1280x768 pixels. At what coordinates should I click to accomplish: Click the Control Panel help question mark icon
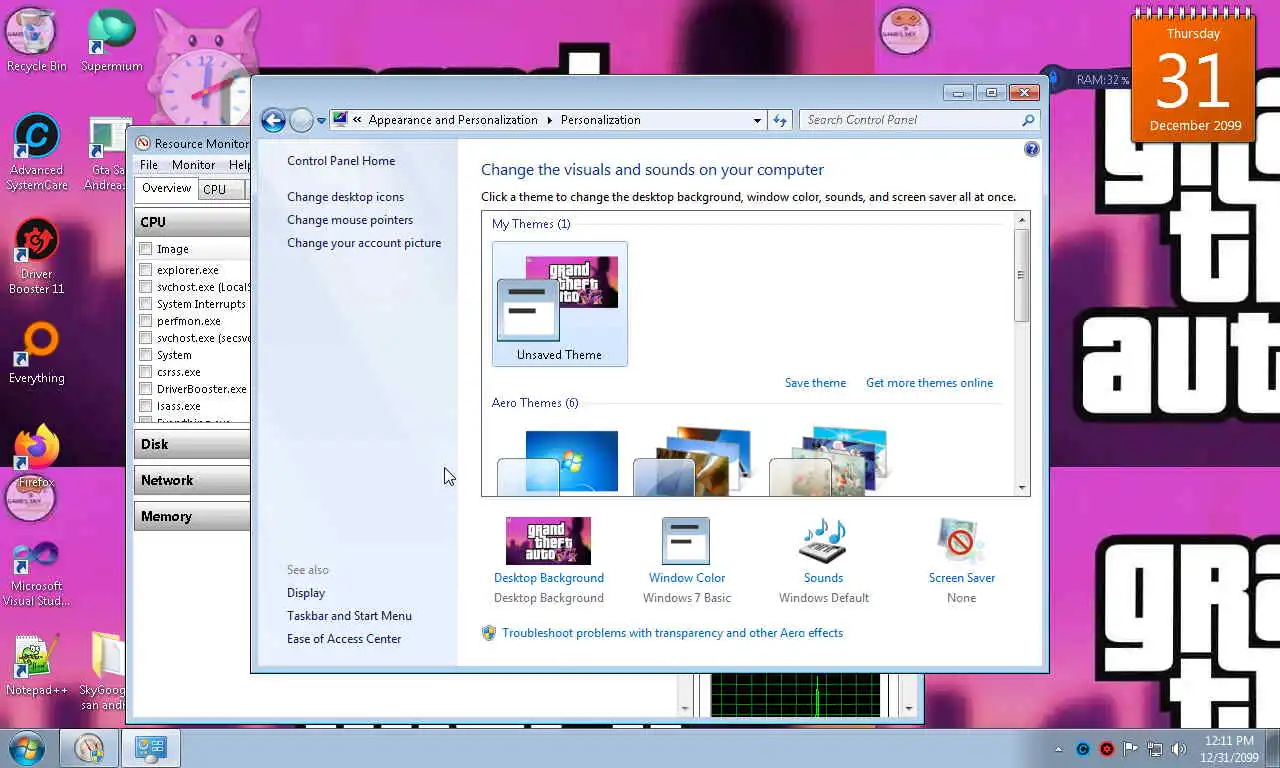click(1032, 149)
